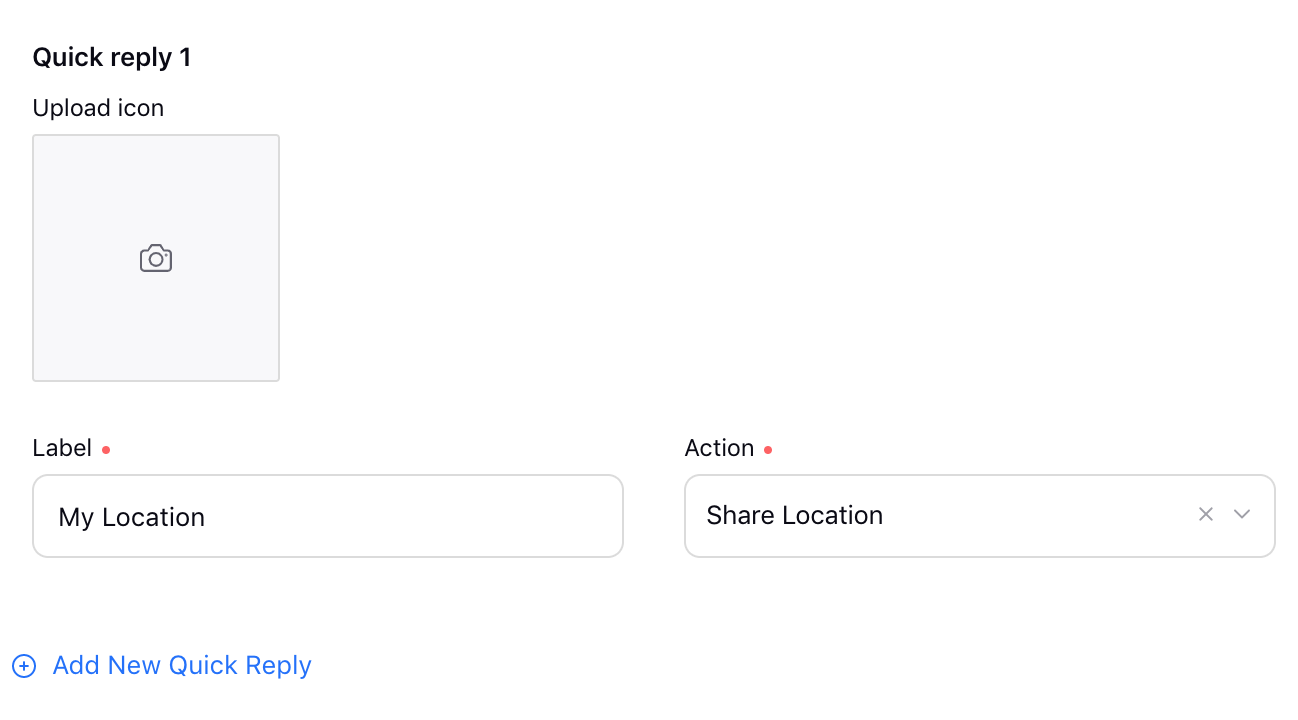Add New Quick Reply

point(182,666)
